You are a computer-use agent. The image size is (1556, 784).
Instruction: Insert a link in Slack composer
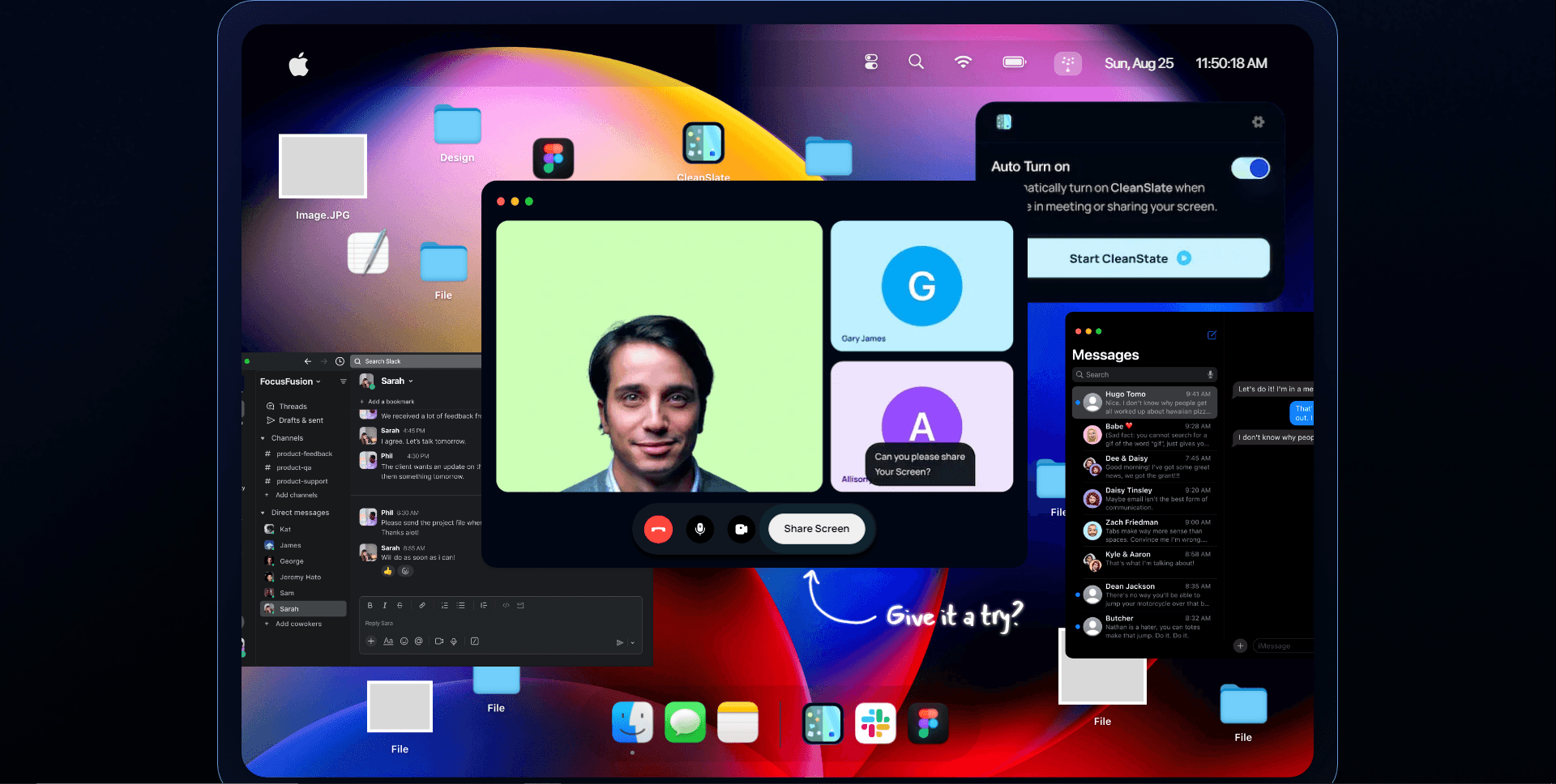pos(422,605)
